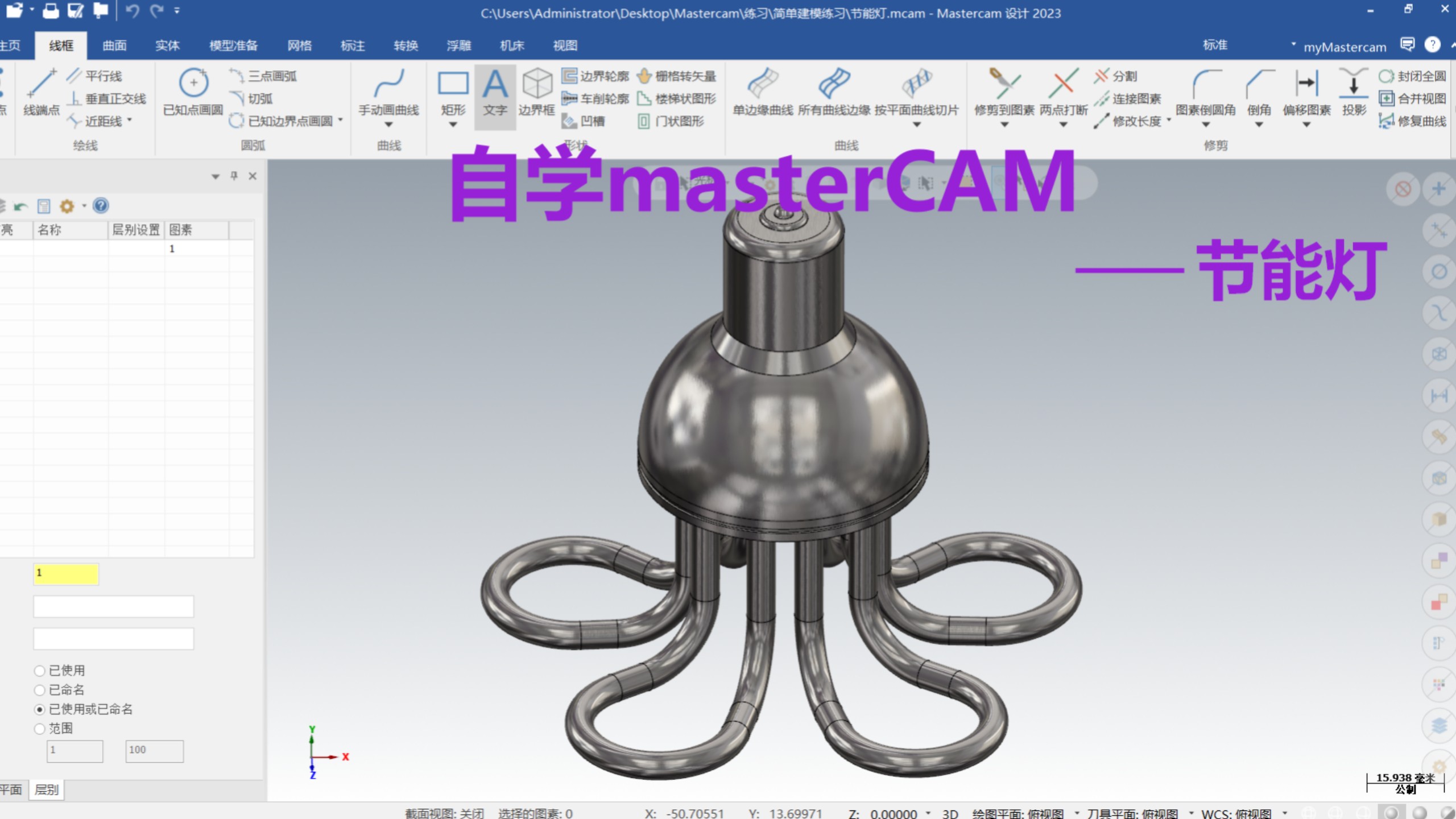Select the 已使用 radio button
The image size is (1456, 819).
pyautogui.click(x=39, y=671)
